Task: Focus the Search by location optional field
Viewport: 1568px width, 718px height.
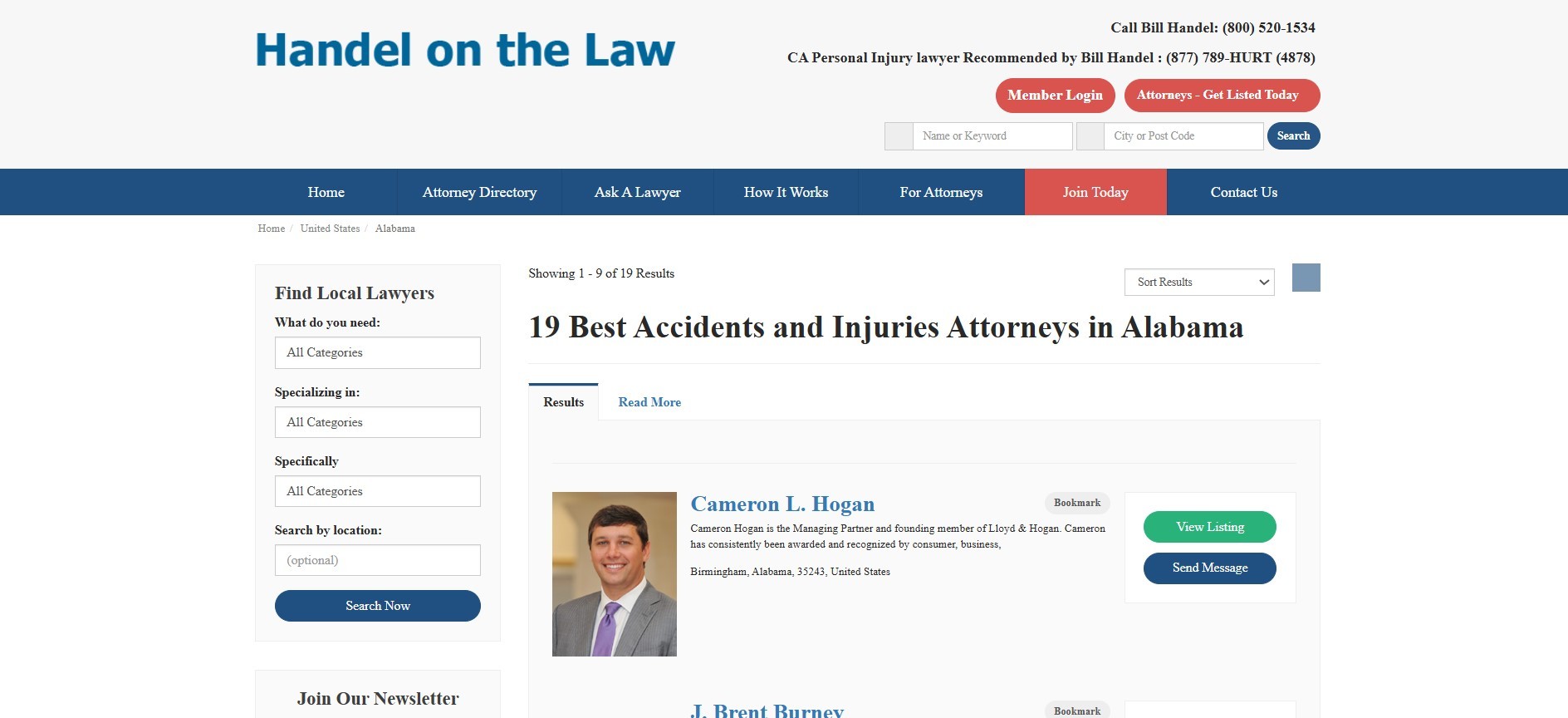Action: pyautogui.click(x=378, y=560)
